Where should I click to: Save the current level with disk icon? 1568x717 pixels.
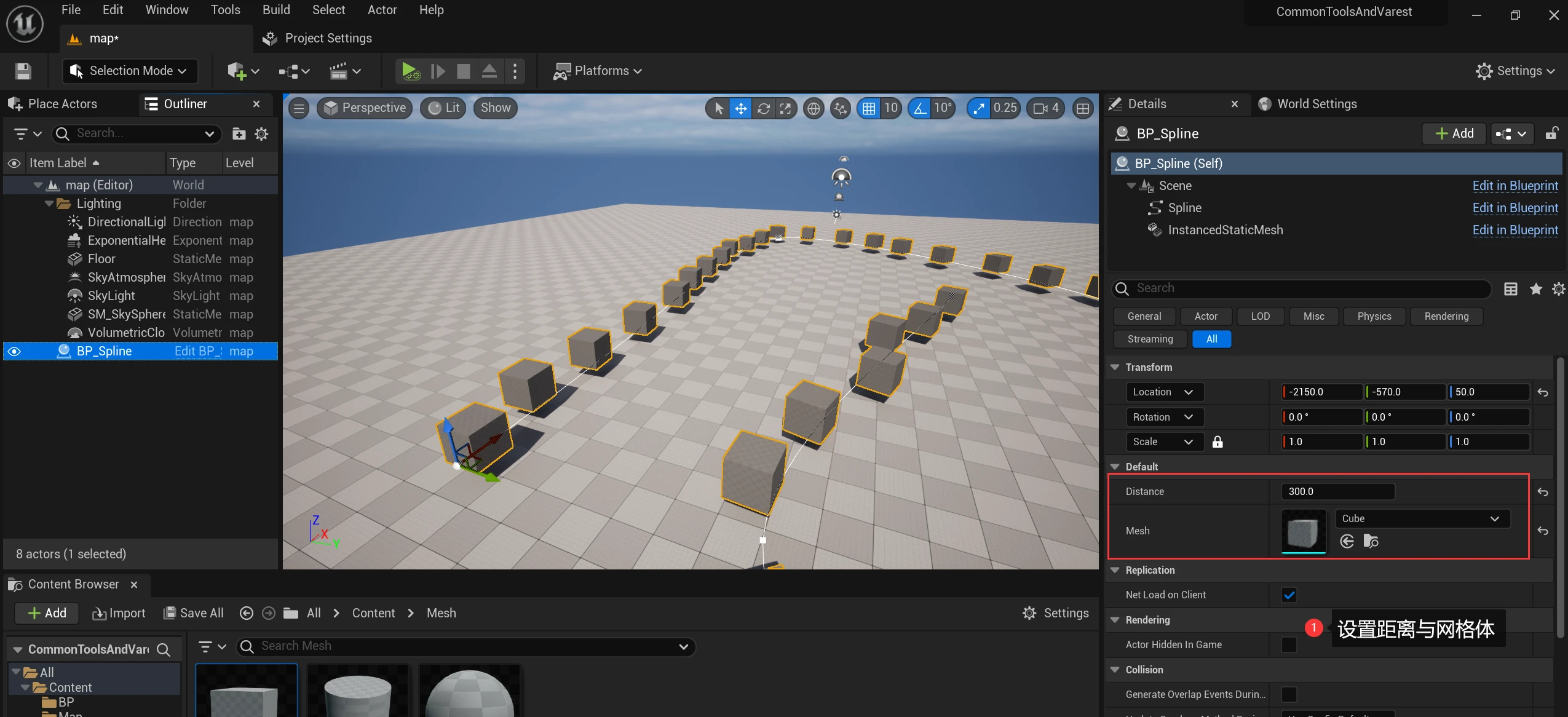click(23, 71)
